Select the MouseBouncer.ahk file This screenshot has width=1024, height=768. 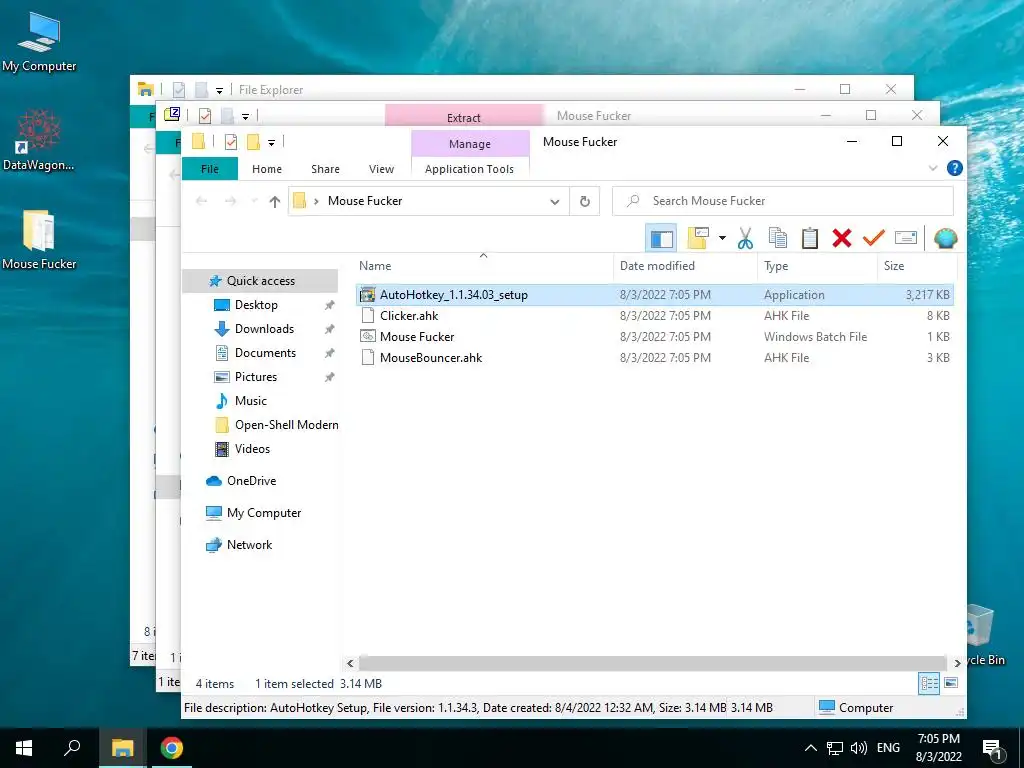pos(654,358)
